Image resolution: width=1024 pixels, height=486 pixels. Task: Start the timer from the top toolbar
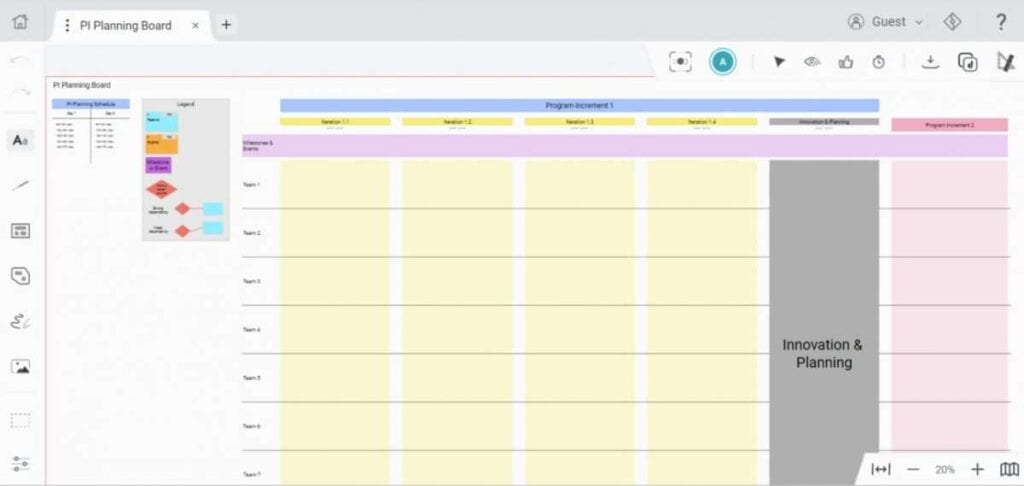878,62
